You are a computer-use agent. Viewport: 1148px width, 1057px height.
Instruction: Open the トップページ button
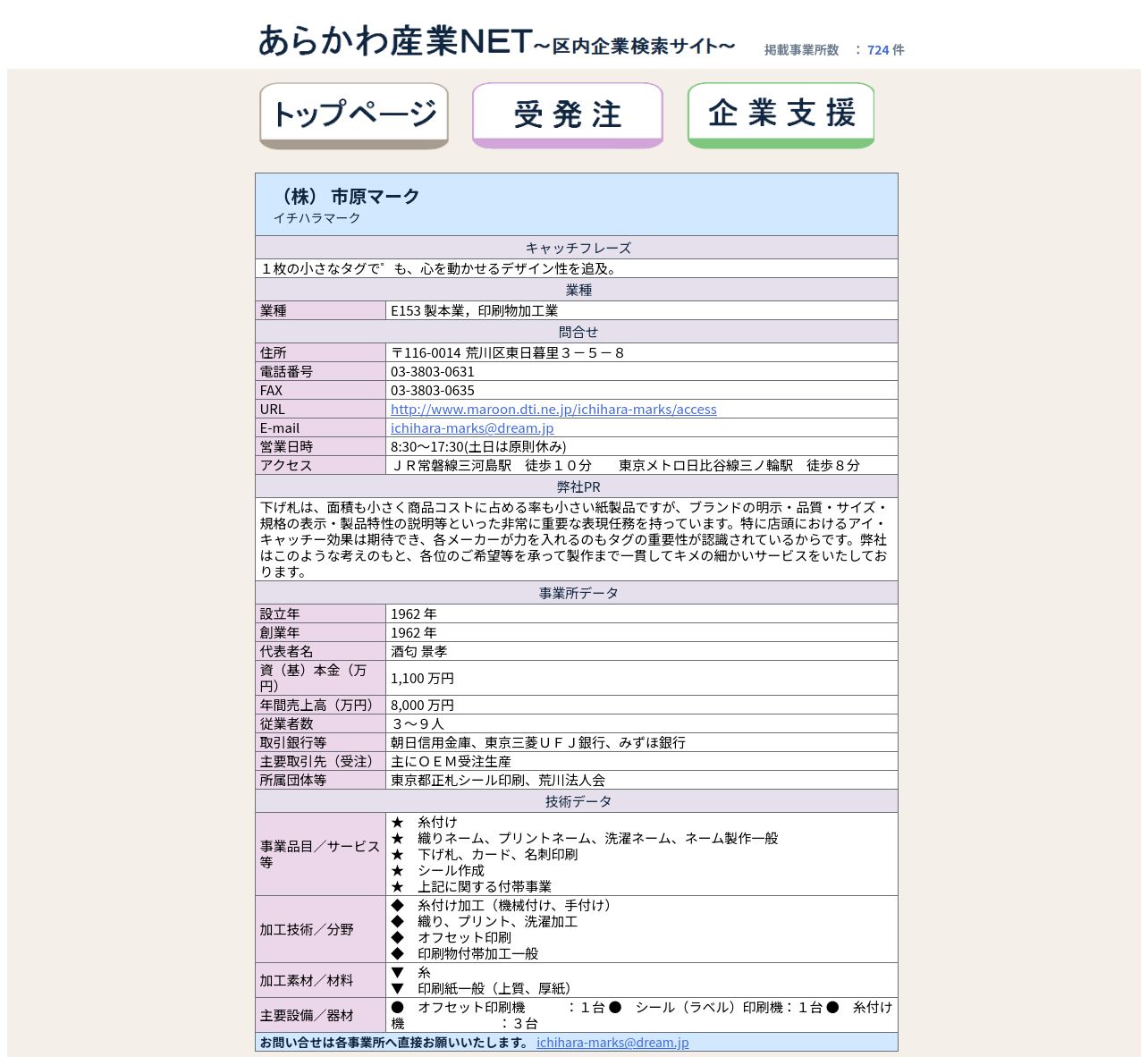click(354, 115)
